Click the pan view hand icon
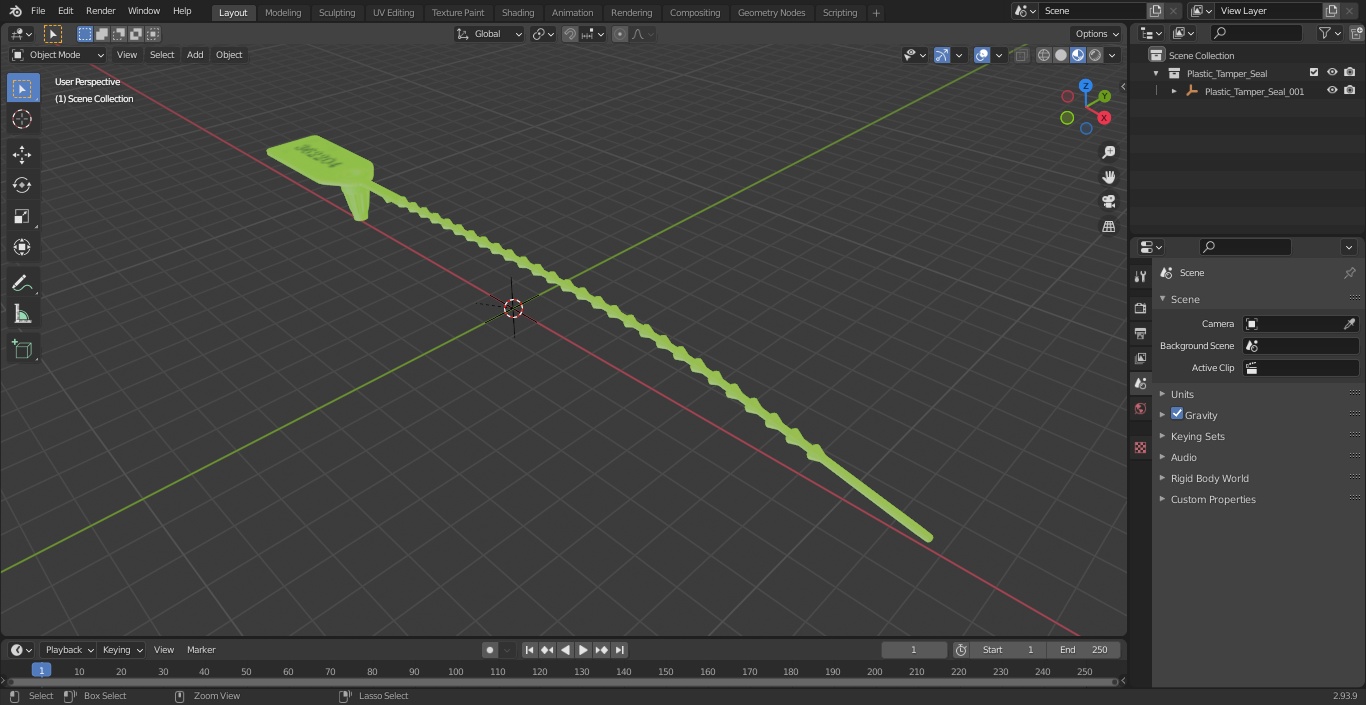 coord(1108,177)
